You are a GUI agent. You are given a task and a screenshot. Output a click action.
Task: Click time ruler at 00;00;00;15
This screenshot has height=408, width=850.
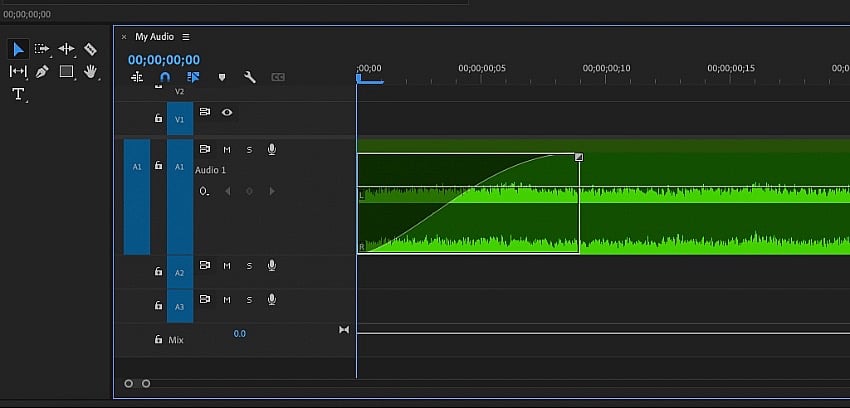(x=730, y=69)
